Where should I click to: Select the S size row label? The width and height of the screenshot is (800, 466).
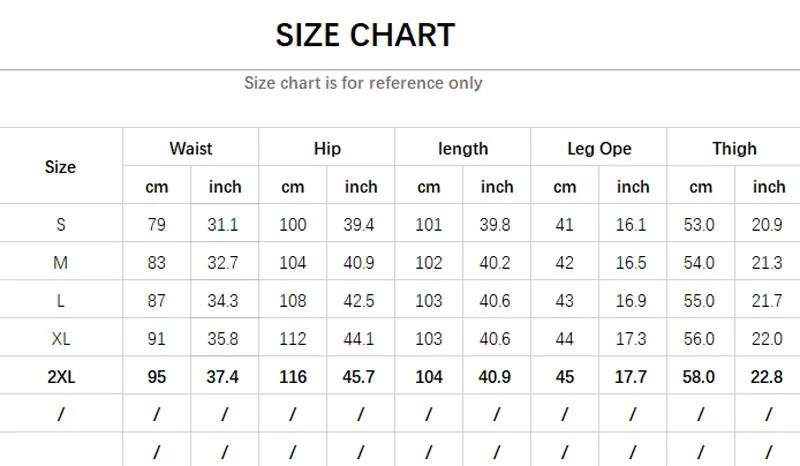pyautogui.click(x=60, y=225)
